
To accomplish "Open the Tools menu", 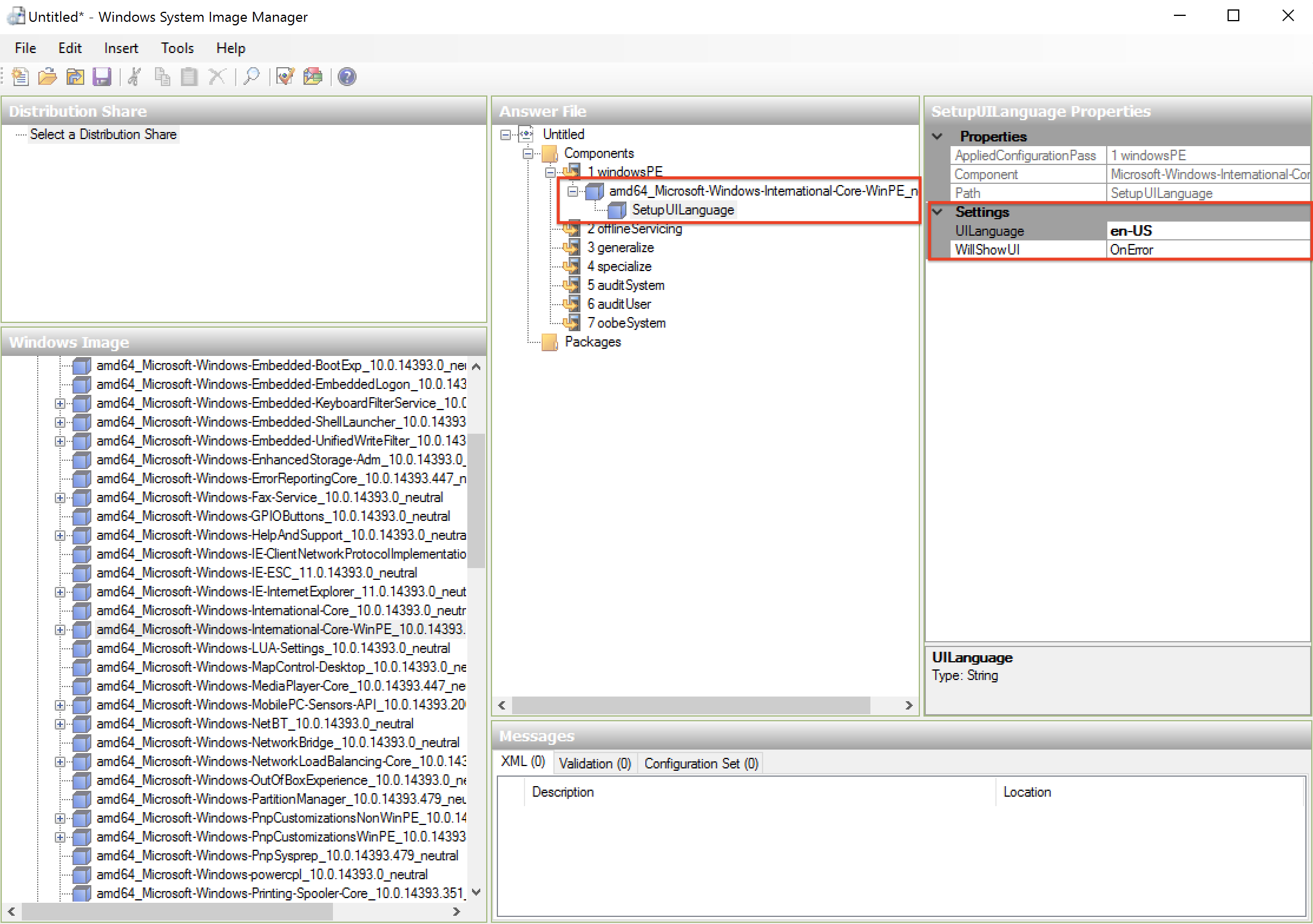I will pyautogui.click(x=177, y=48).
